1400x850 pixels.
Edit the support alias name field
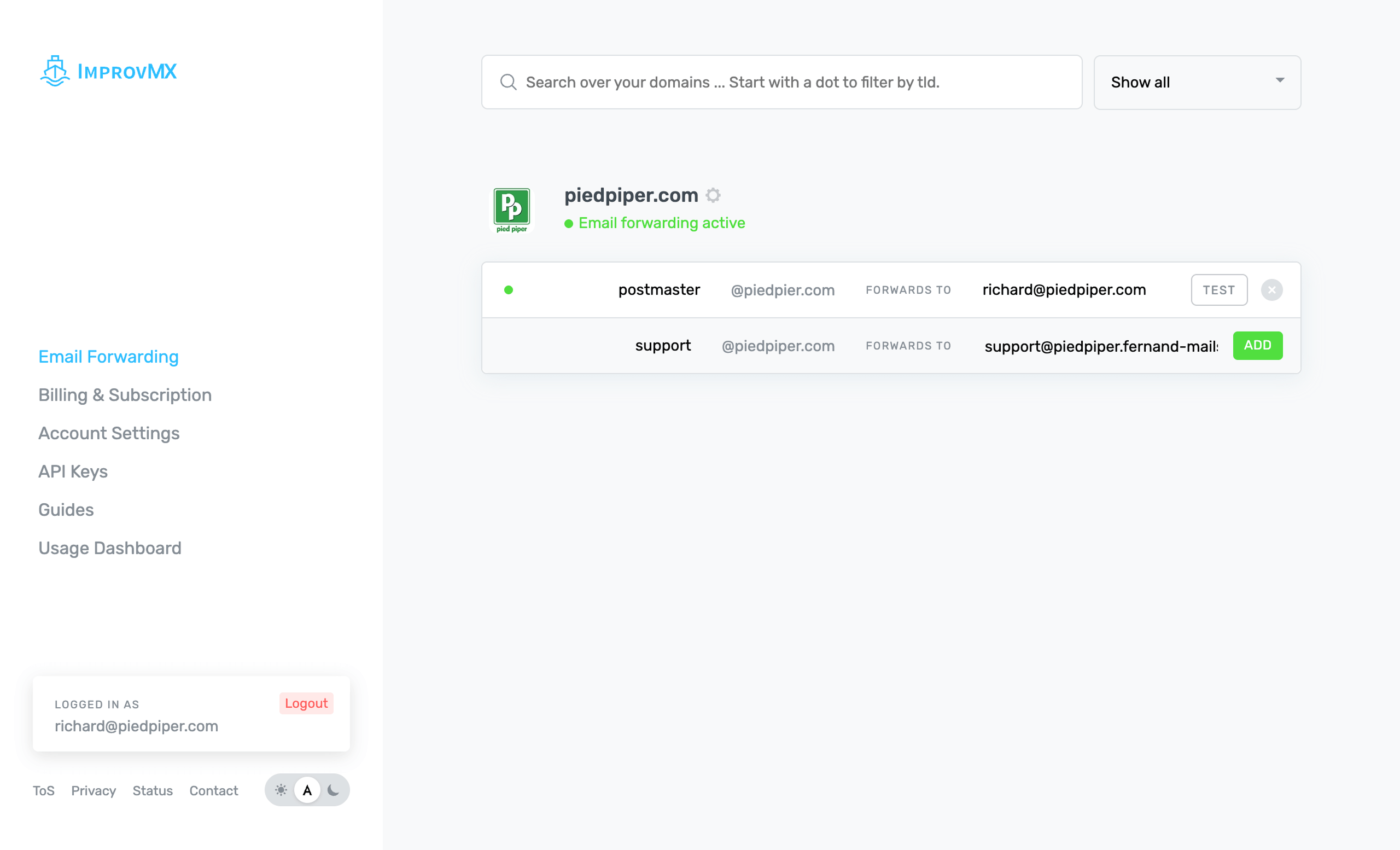[x=662, y=346]
